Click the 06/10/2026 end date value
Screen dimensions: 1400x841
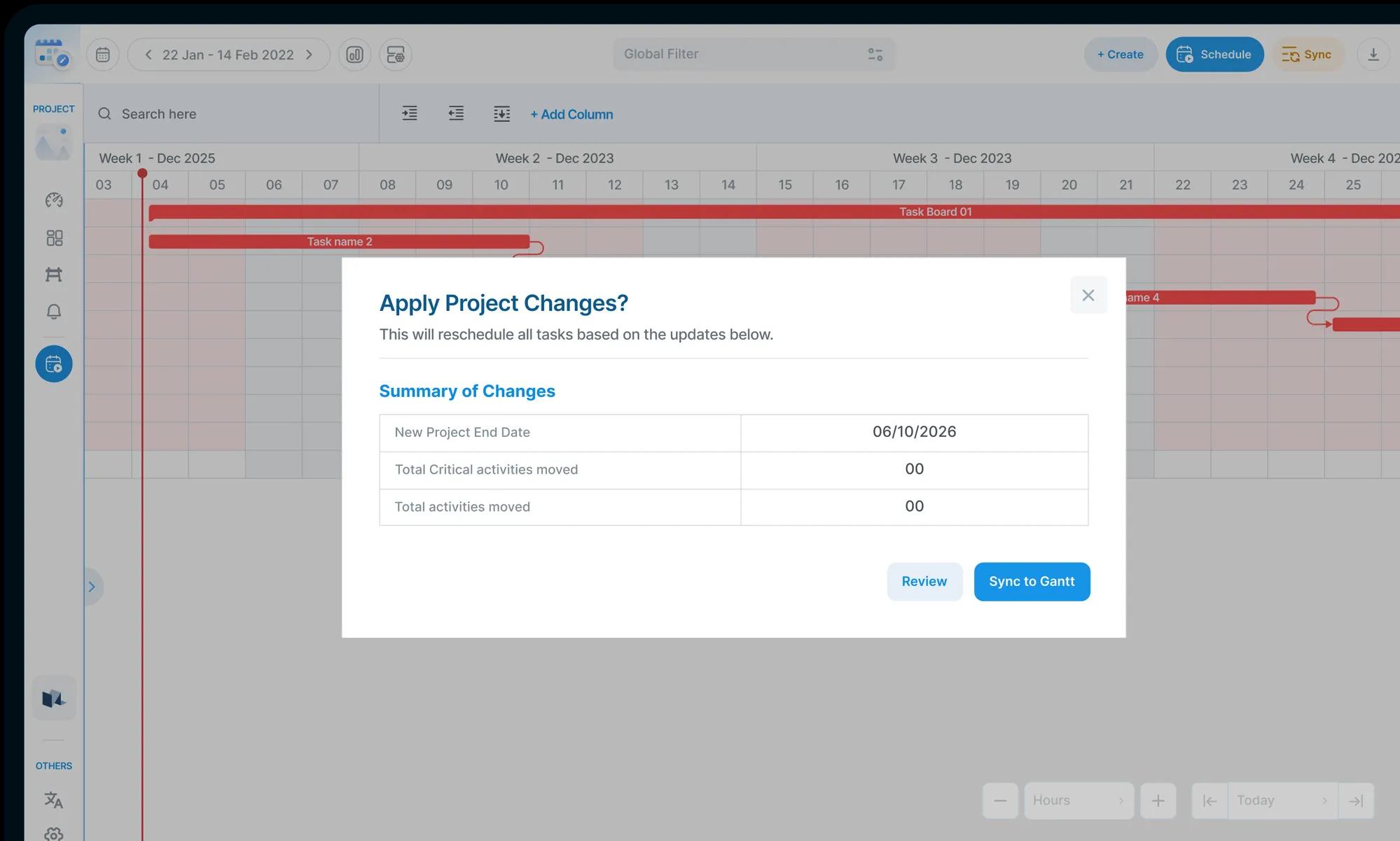pos(914,431)
